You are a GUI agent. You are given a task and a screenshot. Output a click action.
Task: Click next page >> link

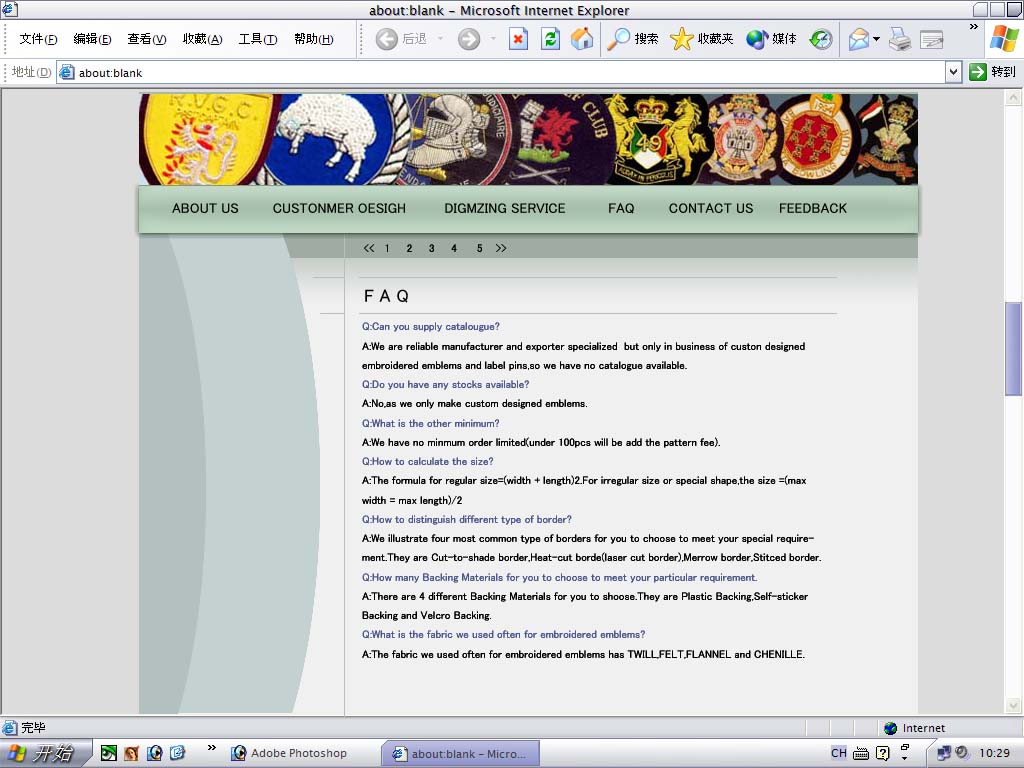tap(501, 248)
